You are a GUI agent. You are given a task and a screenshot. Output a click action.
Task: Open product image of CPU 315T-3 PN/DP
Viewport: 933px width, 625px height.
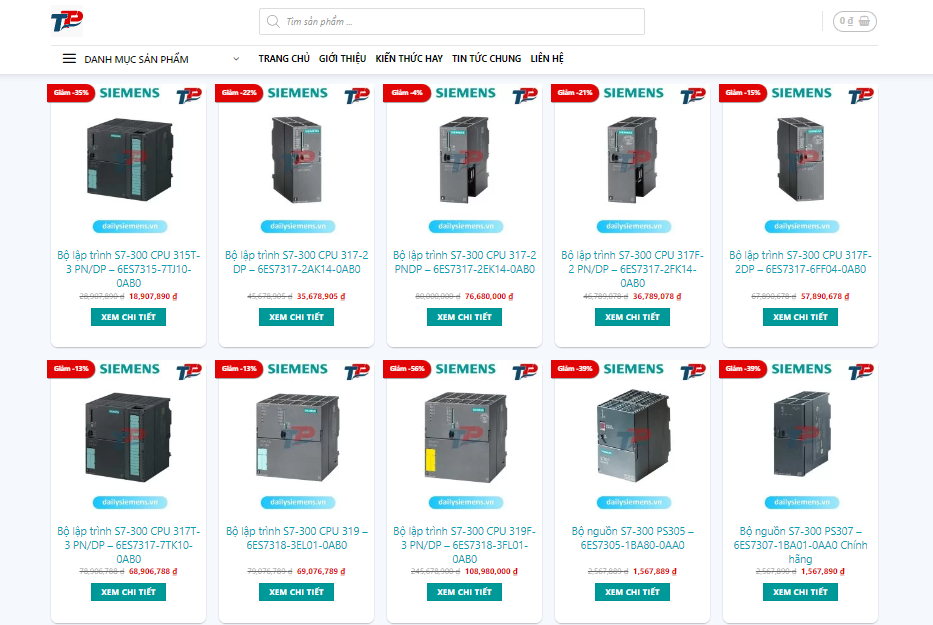129,161
